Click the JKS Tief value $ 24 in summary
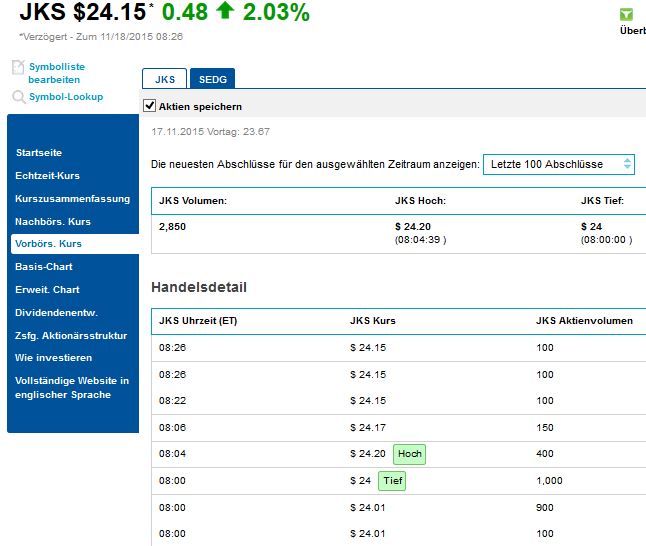This screenshot has height=546, width=646. click(591, 227)
